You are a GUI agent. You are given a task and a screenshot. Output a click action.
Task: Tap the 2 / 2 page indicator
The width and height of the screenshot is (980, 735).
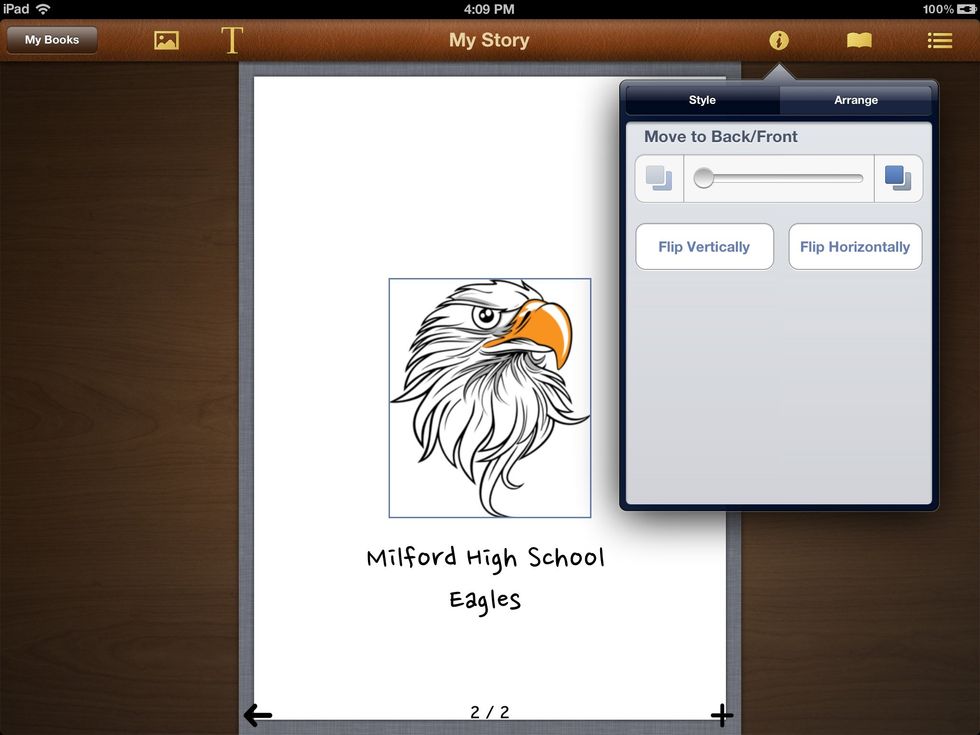(490, 712)
